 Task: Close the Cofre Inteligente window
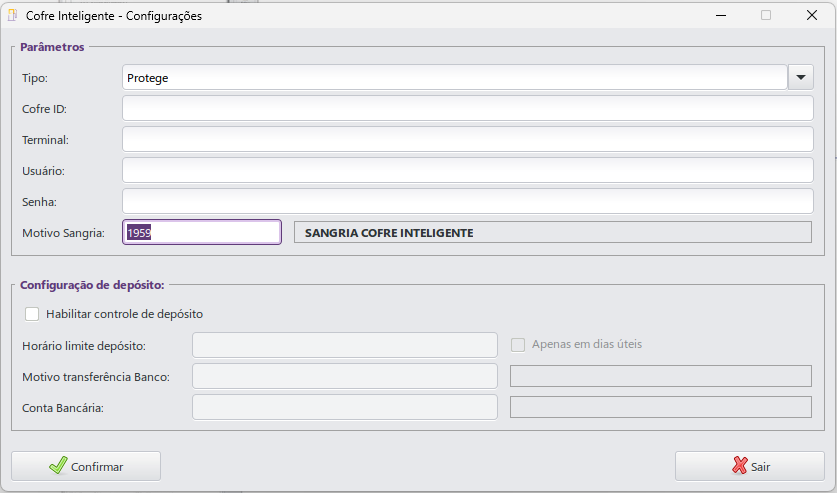[x=812, y=15]
